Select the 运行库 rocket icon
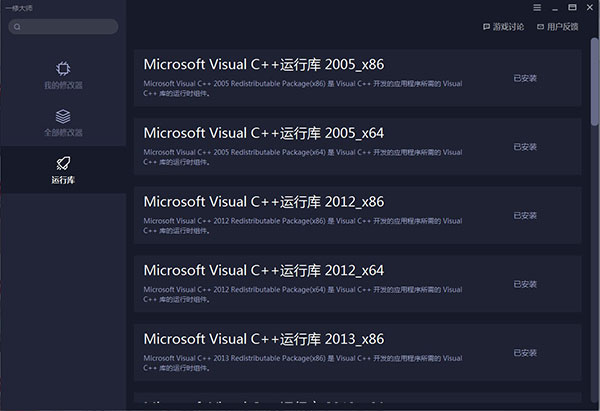Viewport: 600px width, 411px height. [63, 163]
